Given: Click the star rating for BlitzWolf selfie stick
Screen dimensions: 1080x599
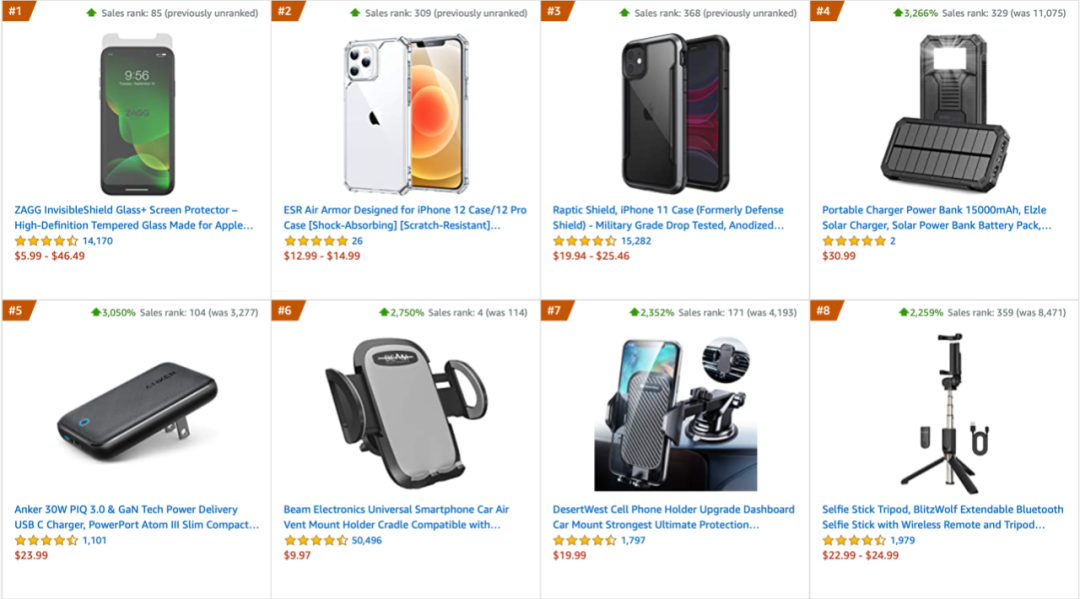Looking at the screenshot, I should pos(854,541).
